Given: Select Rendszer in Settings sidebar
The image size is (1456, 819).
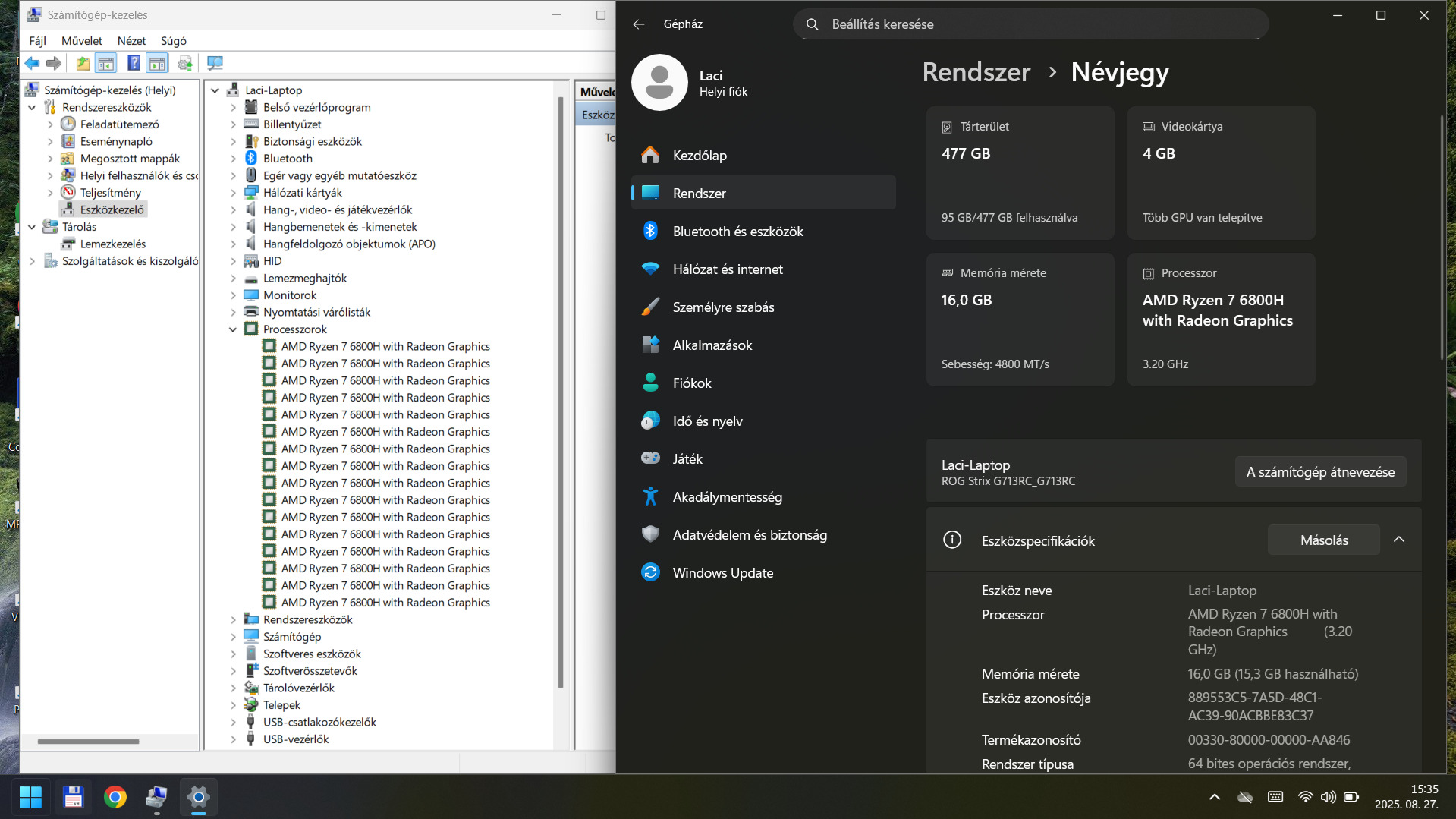Looking at the screenshot, I should click(763, 193).
